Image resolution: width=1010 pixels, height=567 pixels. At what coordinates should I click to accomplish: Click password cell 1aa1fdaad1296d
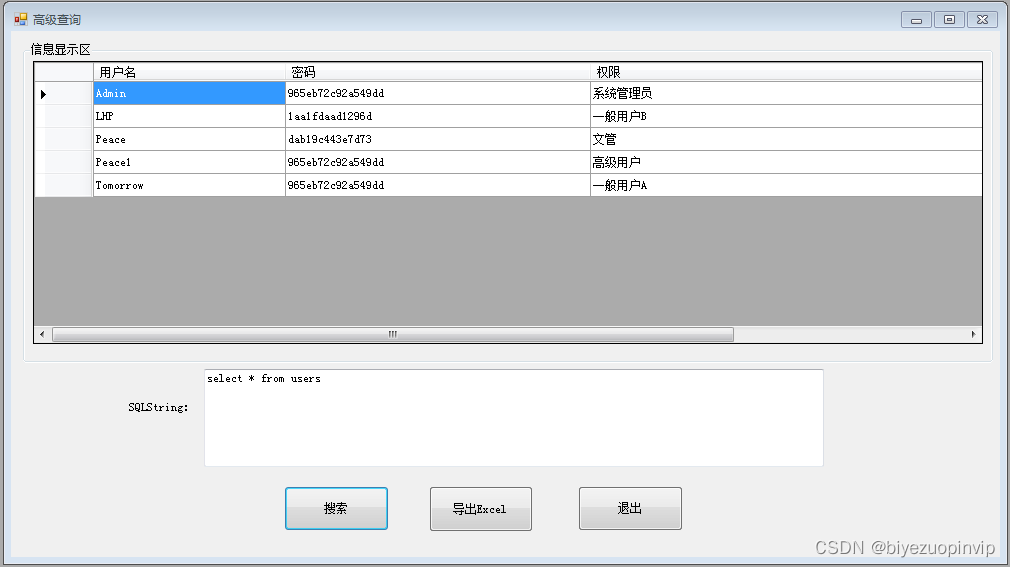(x=438, y=116)
